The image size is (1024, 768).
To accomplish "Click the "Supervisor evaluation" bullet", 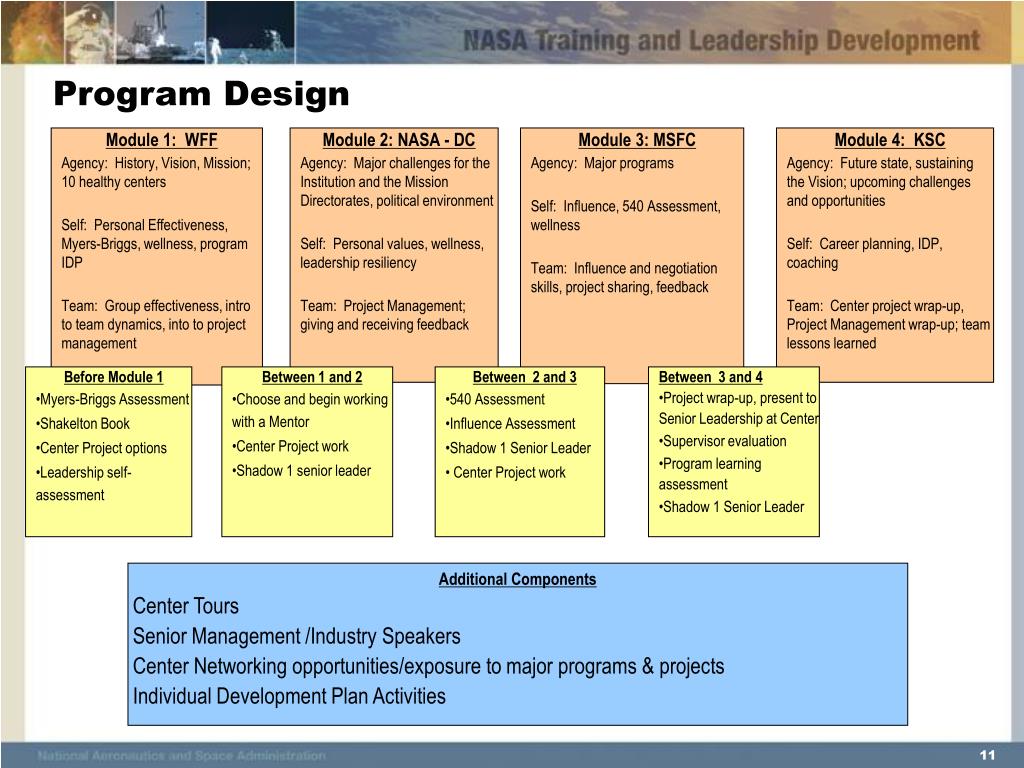I will 722,441.
